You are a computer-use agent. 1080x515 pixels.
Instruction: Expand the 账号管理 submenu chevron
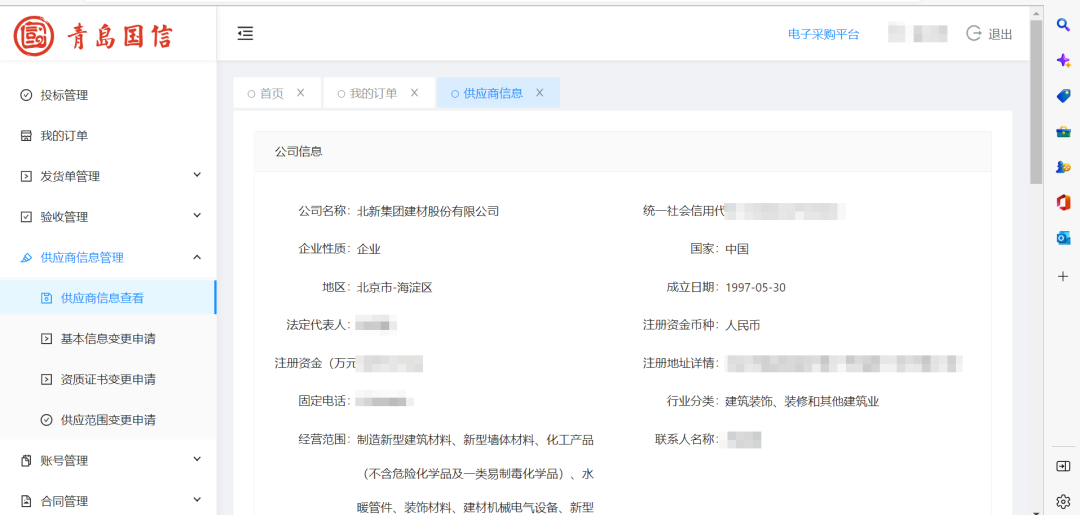point(197,459)
